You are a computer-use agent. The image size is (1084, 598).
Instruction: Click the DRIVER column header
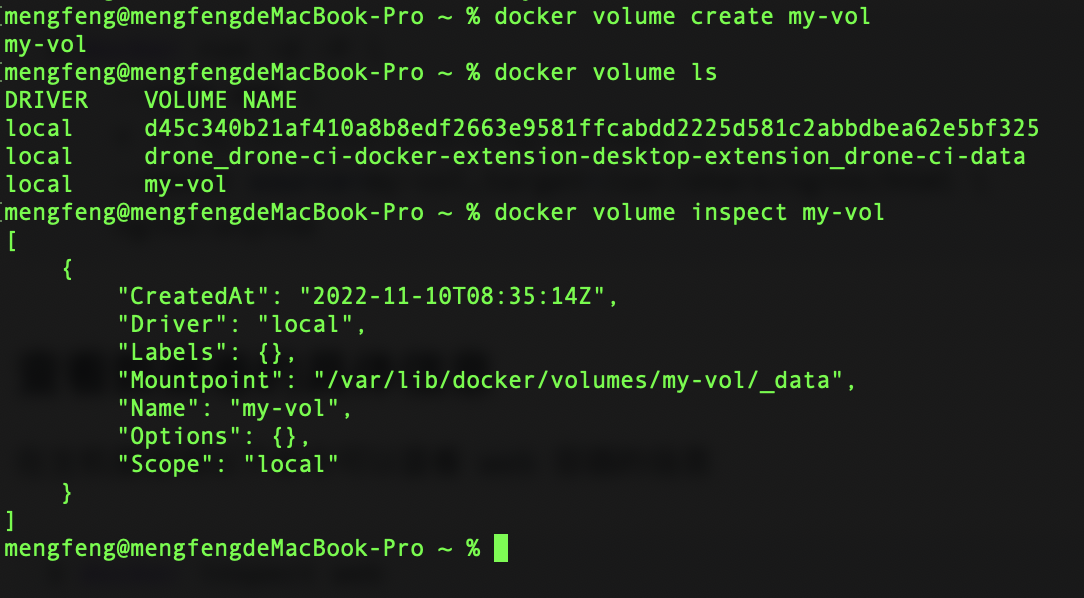tap(46, 100)
